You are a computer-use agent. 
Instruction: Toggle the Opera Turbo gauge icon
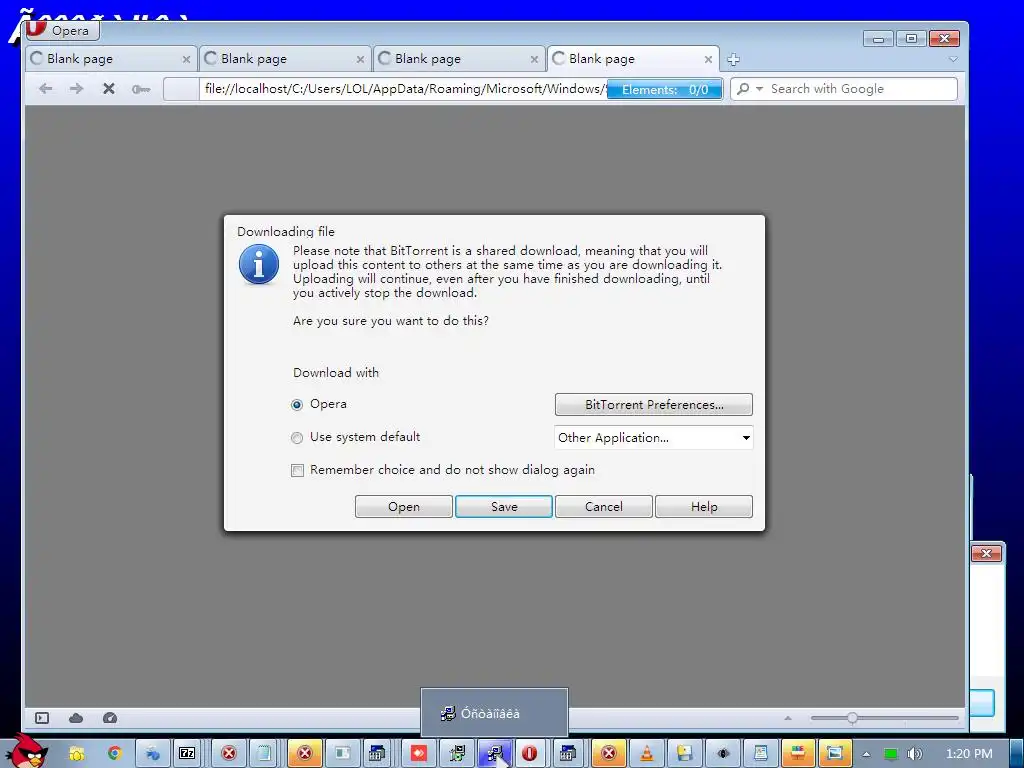[x=110, y=718]
